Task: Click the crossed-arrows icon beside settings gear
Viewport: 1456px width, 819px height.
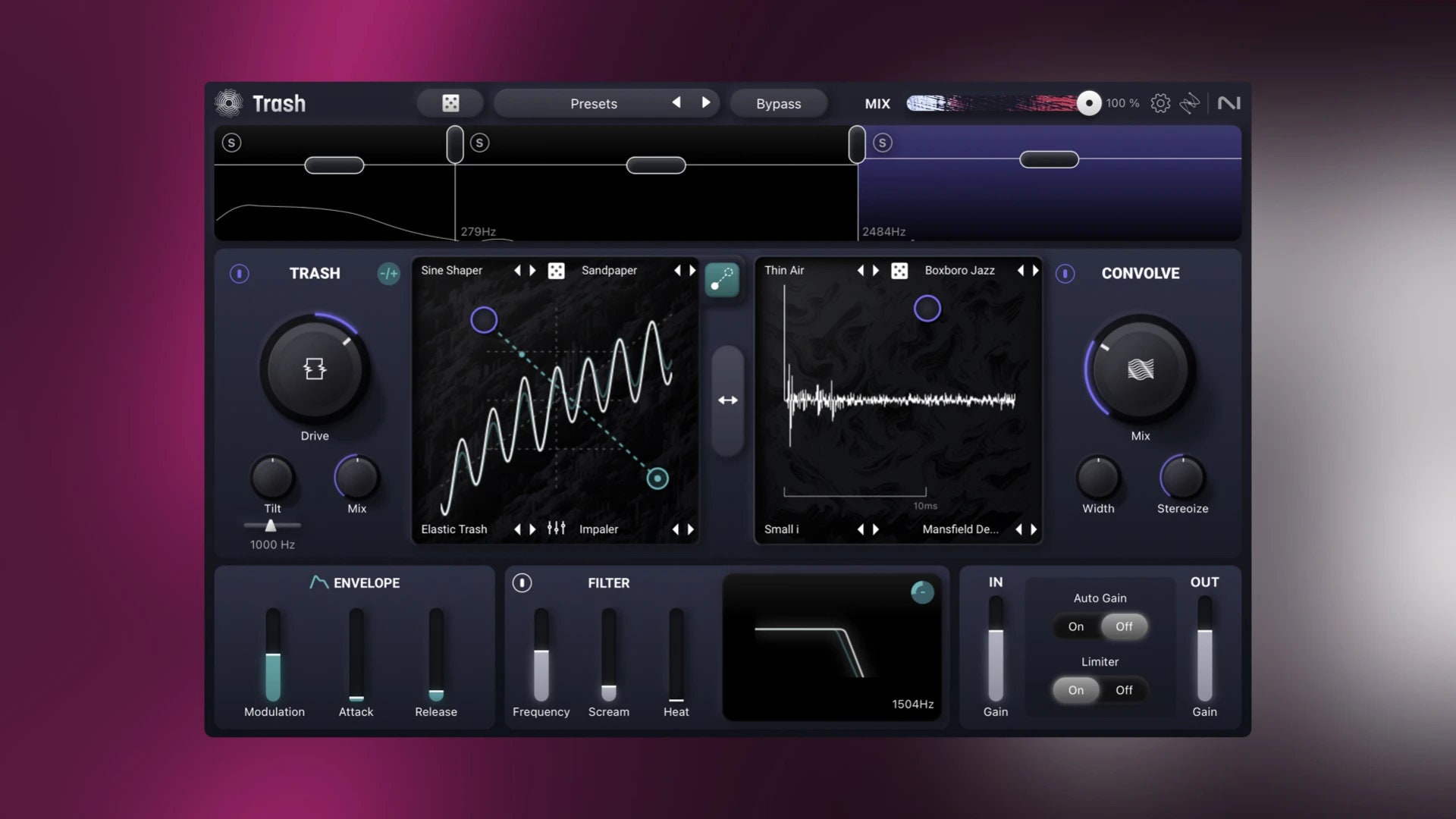Action: pyautogui.click(x=1190, y=103)
